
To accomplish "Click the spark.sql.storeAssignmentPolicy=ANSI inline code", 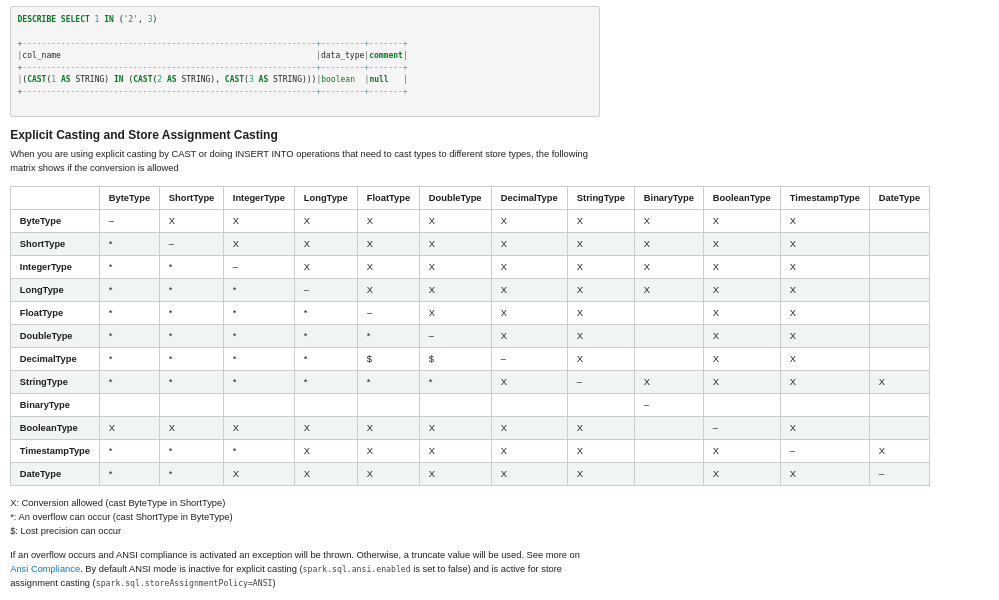I will pos(184,583).
